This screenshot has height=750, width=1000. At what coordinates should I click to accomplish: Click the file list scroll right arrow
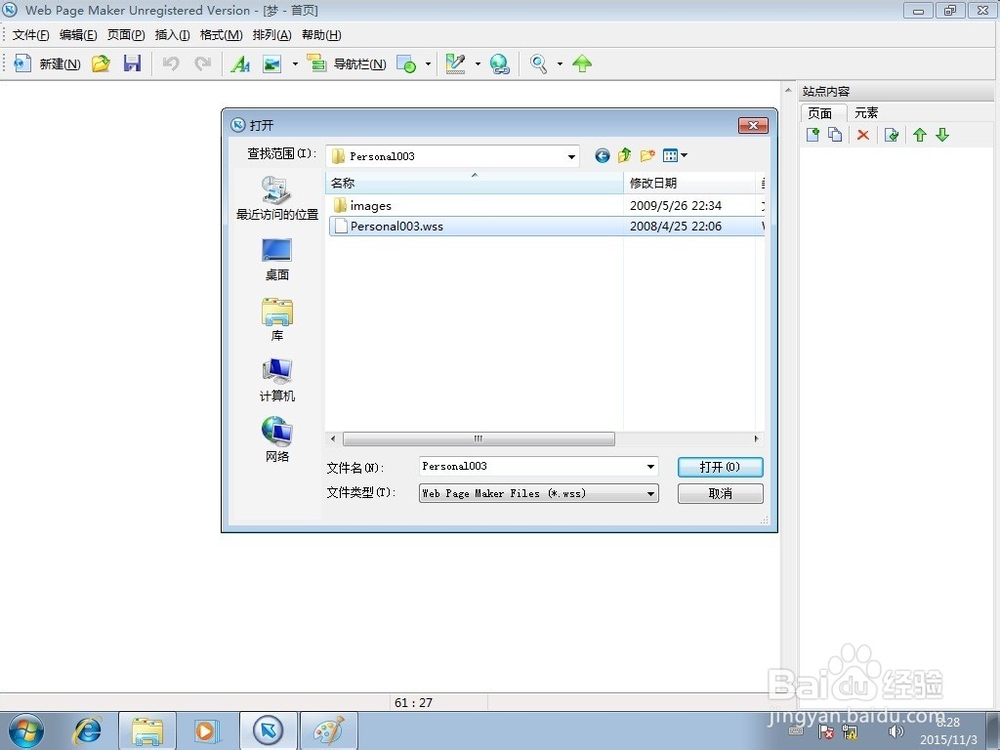pos(756,439)
